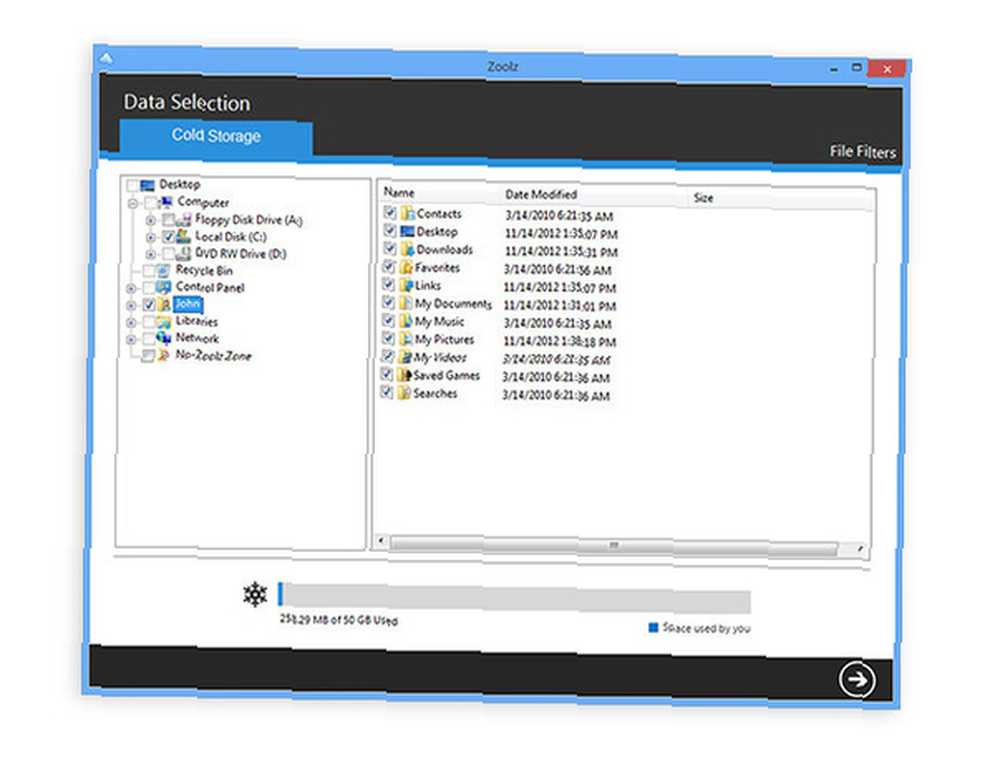
Task: Click the My Documents folder name
Action: point(453,304)
